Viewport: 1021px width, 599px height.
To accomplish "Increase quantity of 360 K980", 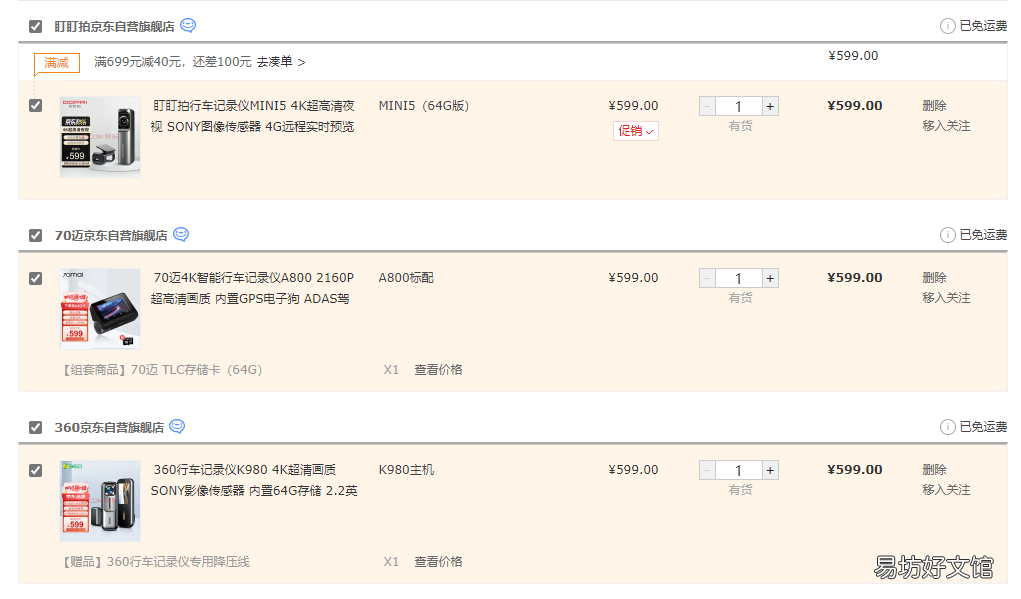I will point(770,470).
